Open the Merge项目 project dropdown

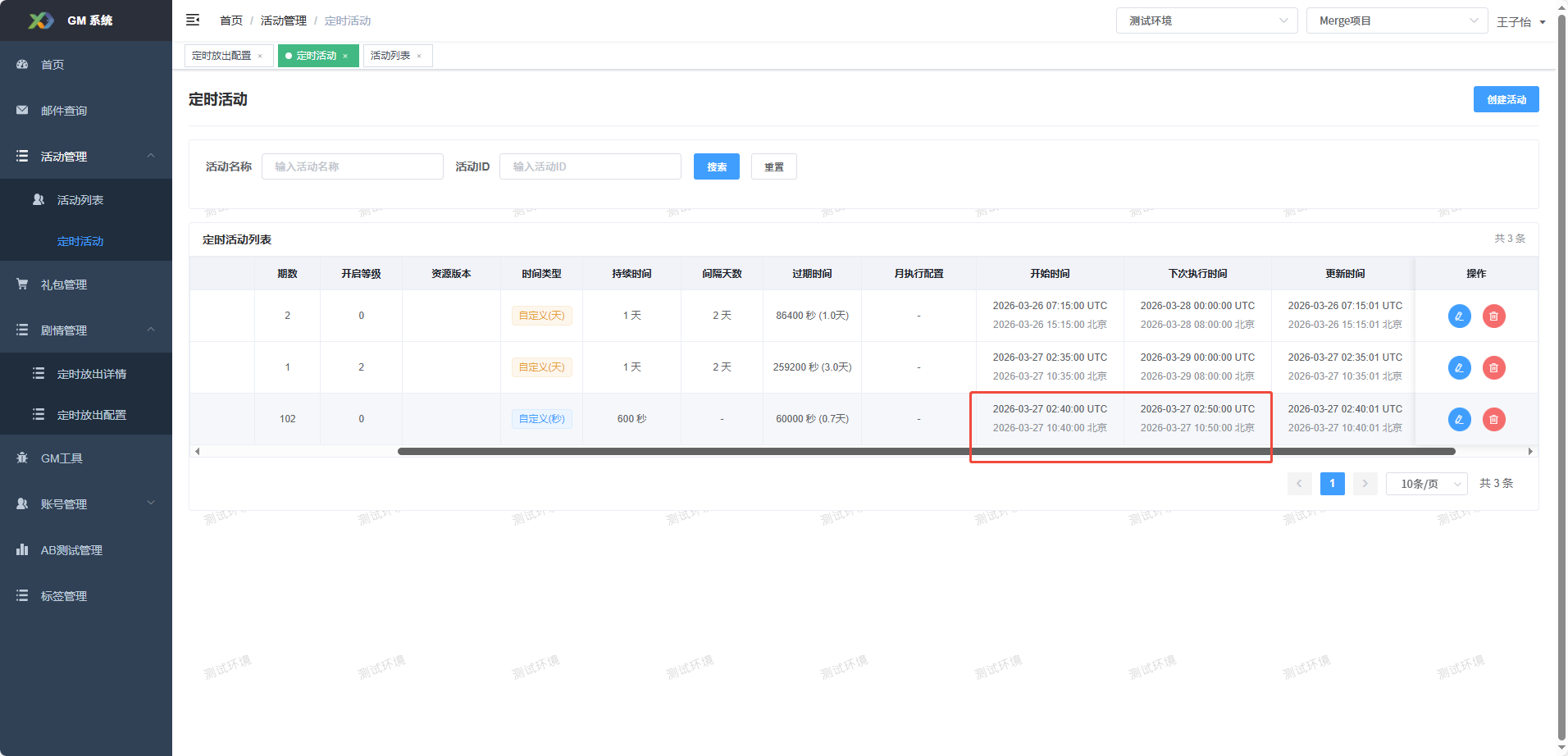(x=1396, y=20)
